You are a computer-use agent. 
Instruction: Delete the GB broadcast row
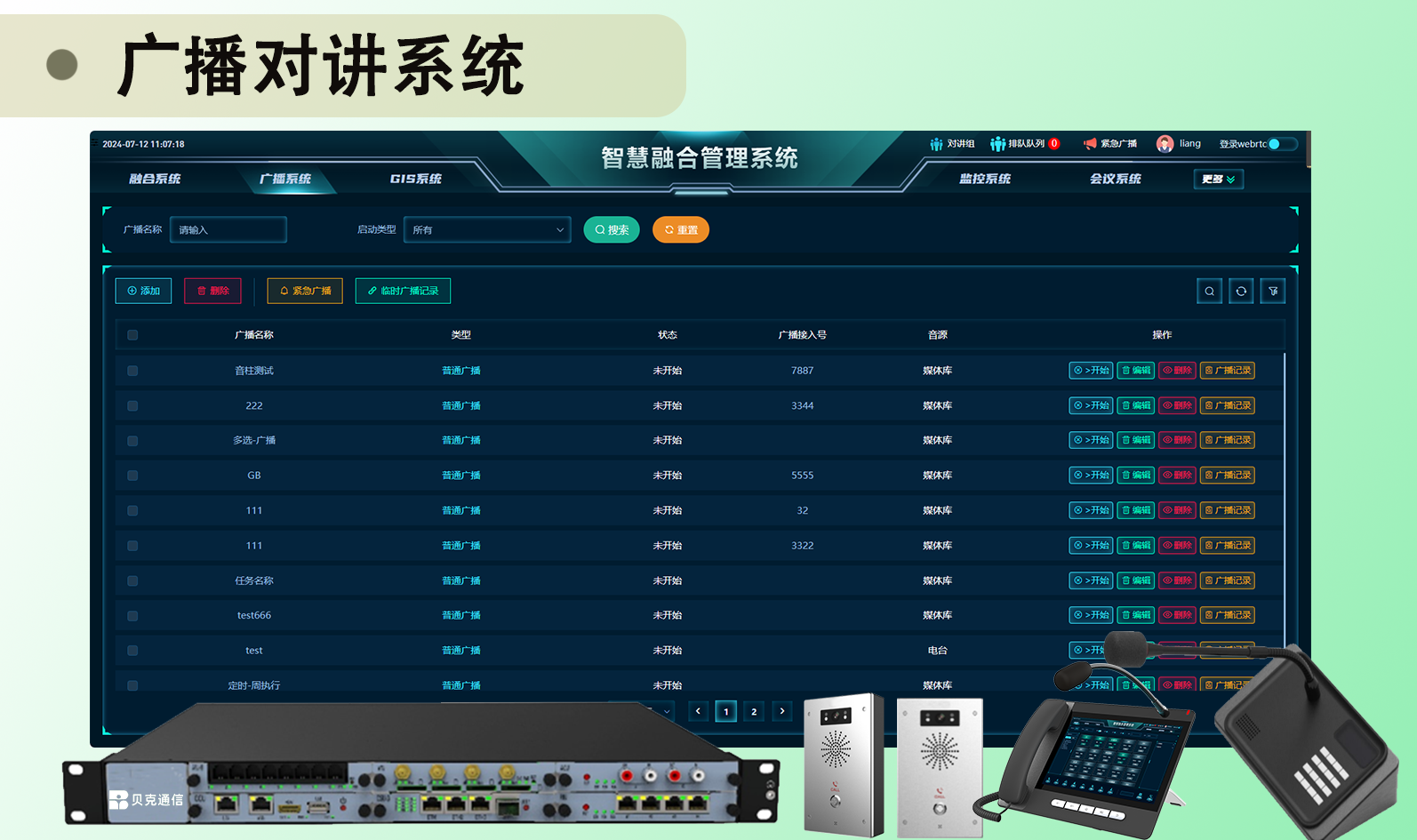[x=1178, y=476]
